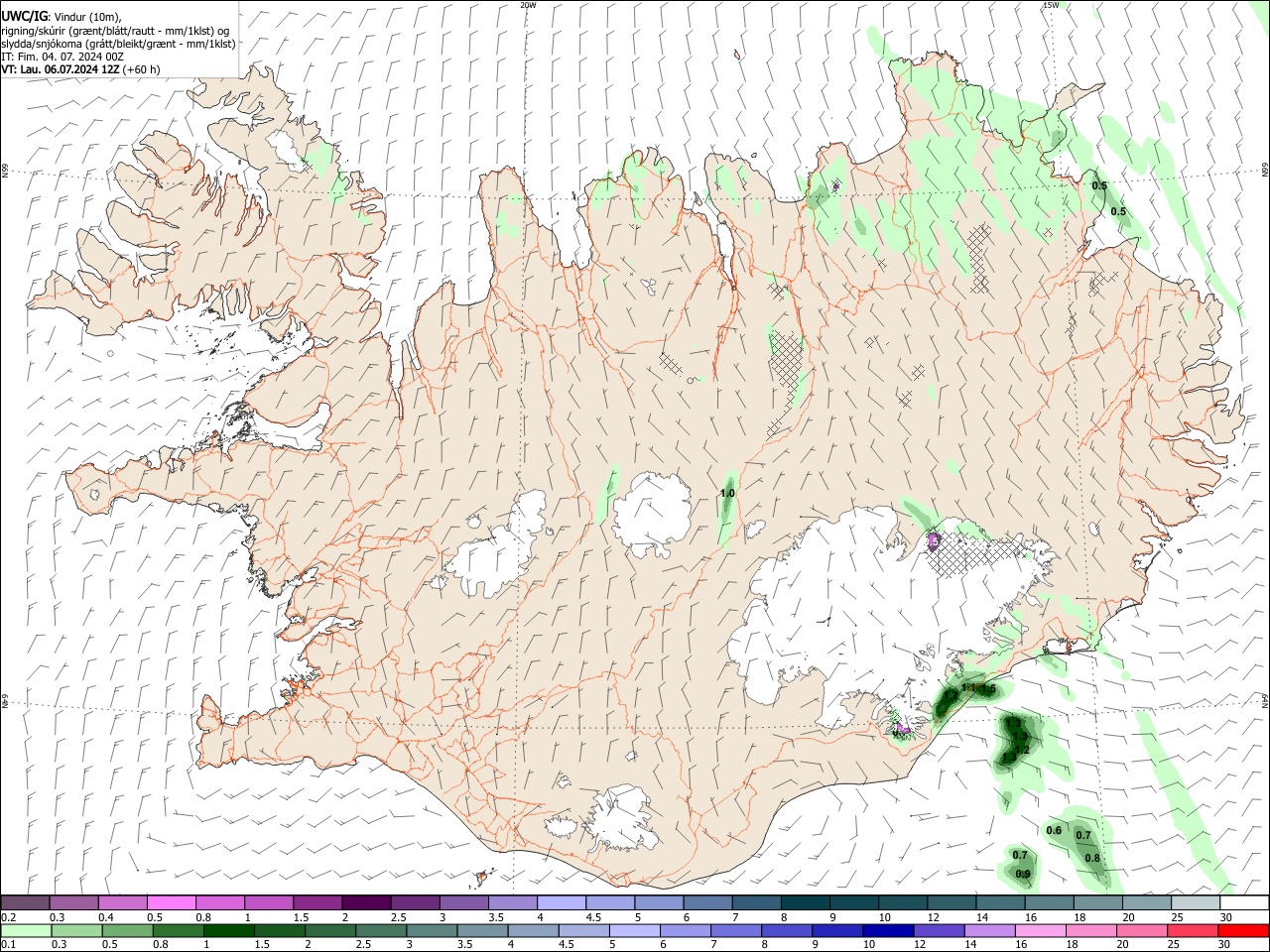
Task: Click the top-row legend swatch between 2 and 2.5
Action: (x=365, y=902)
